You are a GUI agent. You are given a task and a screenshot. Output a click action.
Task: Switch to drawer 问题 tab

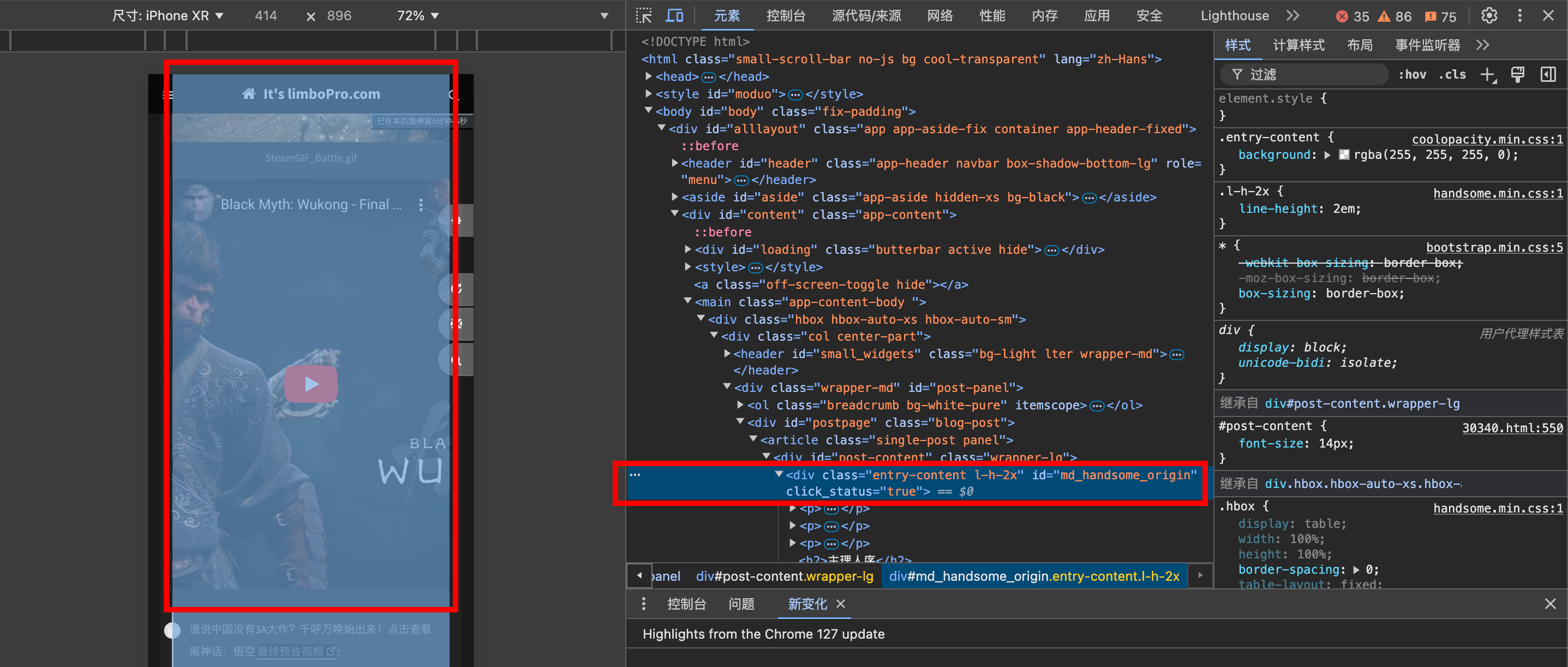[x=741, y=604]
